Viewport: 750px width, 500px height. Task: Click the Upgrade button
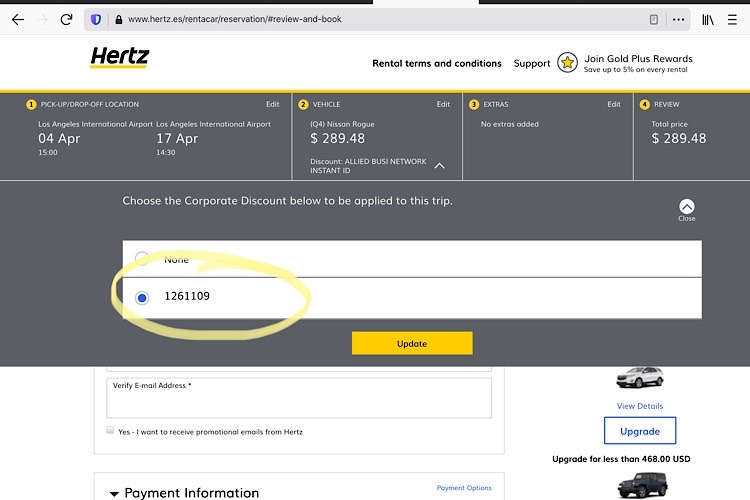tap(640, 431)
